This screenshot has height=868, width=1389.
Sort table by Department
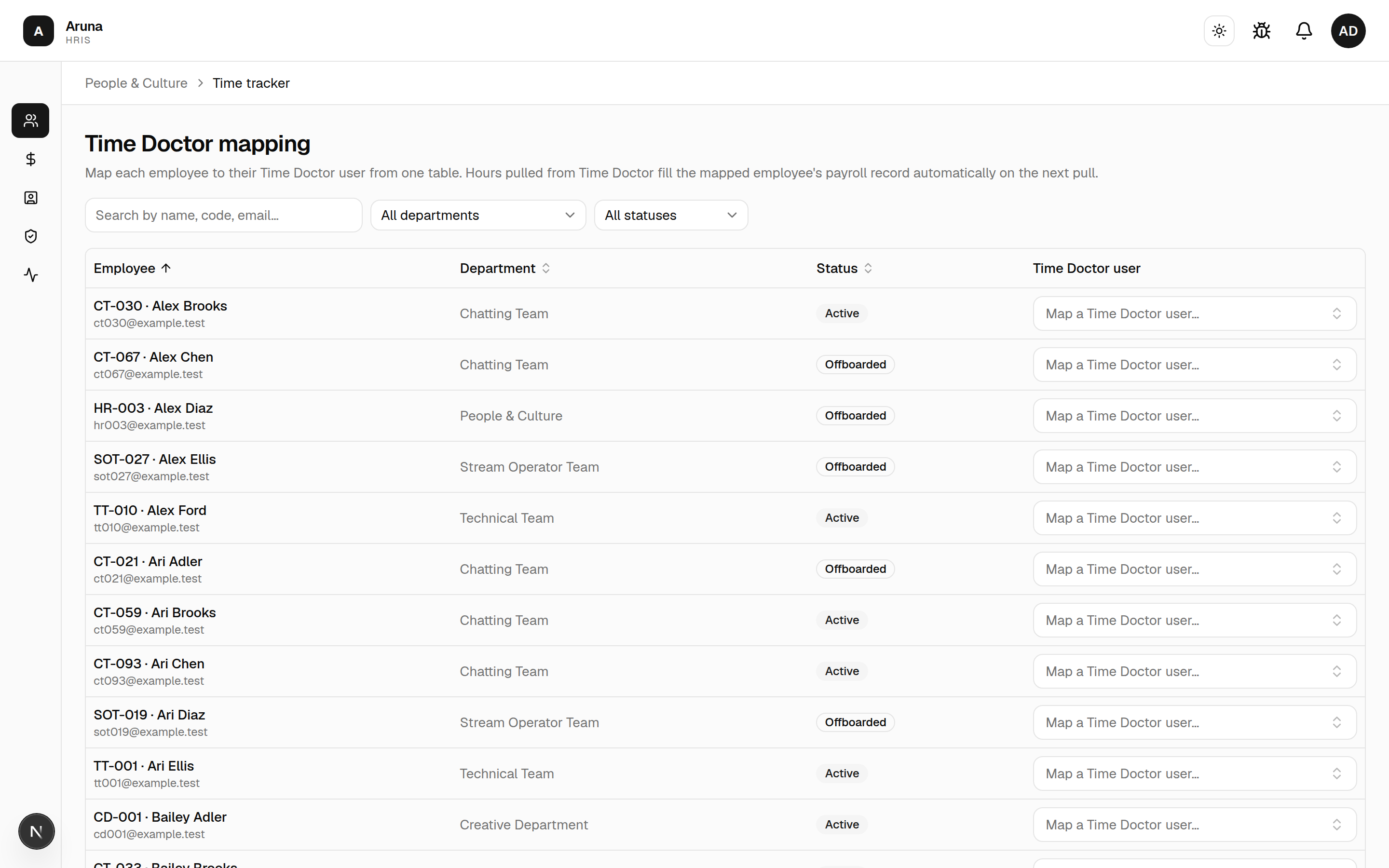(x=504, y=268)
